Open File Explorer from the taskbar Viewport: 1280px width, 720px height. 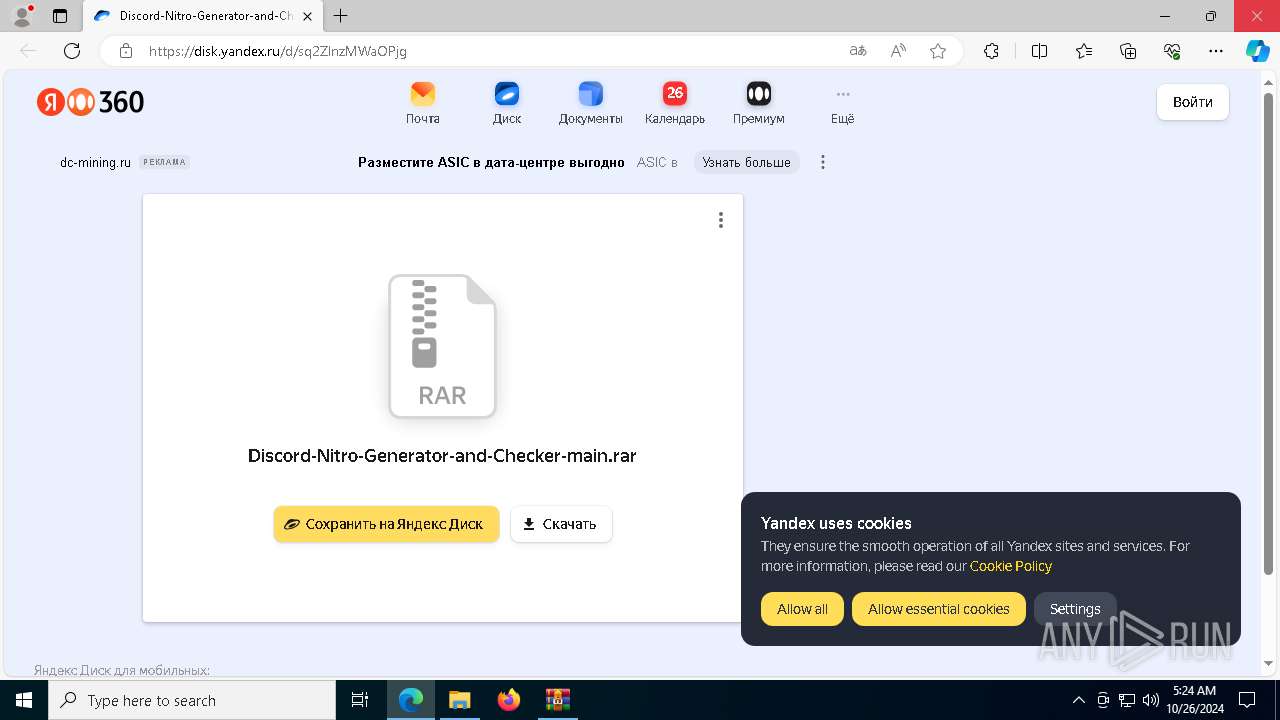[459, 700]
